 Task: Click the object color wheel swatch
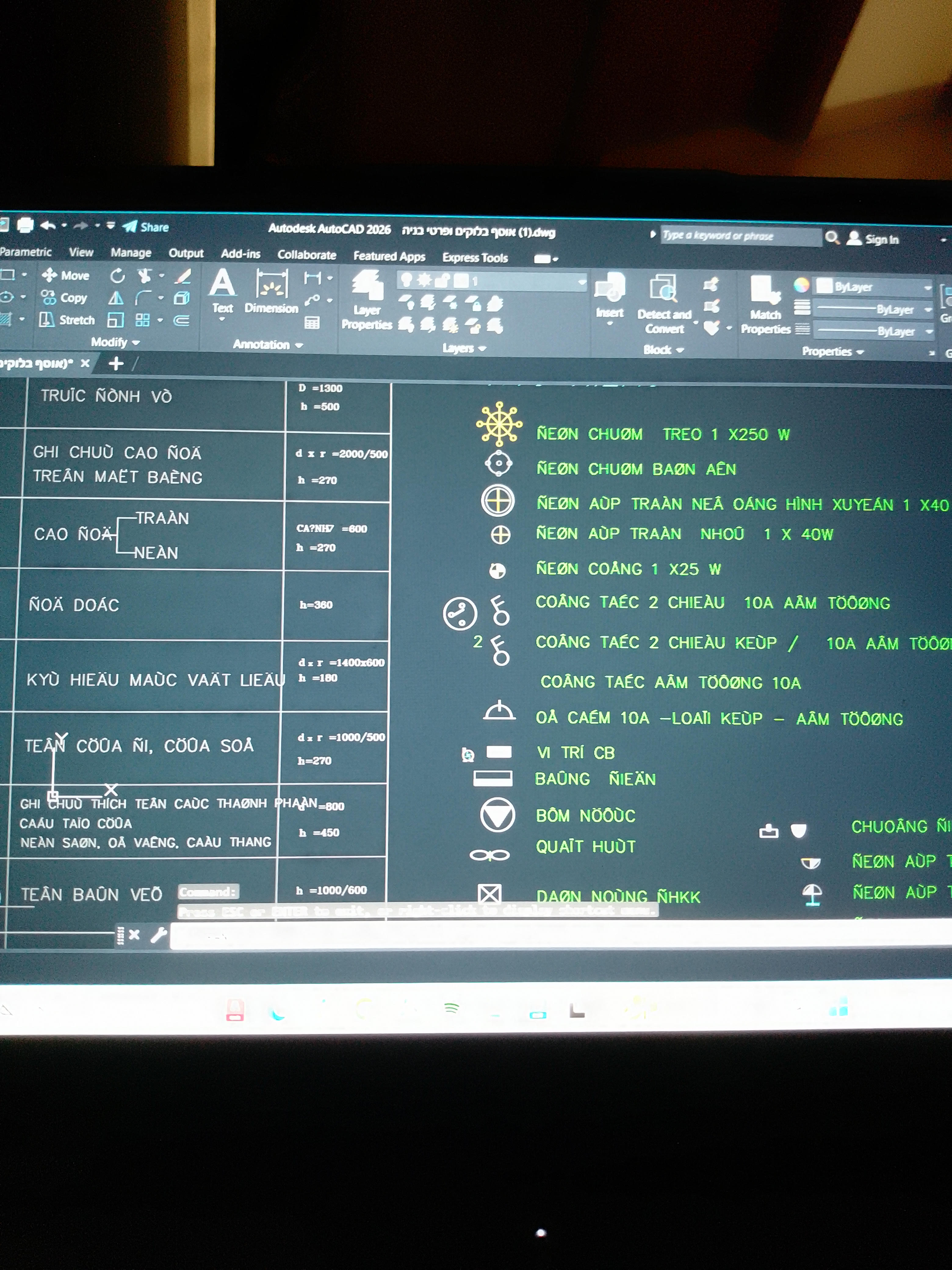(801, 285)
